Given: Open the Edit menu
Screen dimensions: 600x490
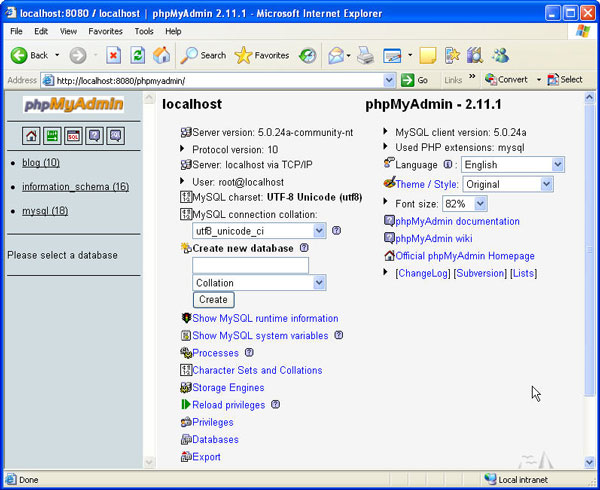Looking at the screenshot, I should pos(41,31).
